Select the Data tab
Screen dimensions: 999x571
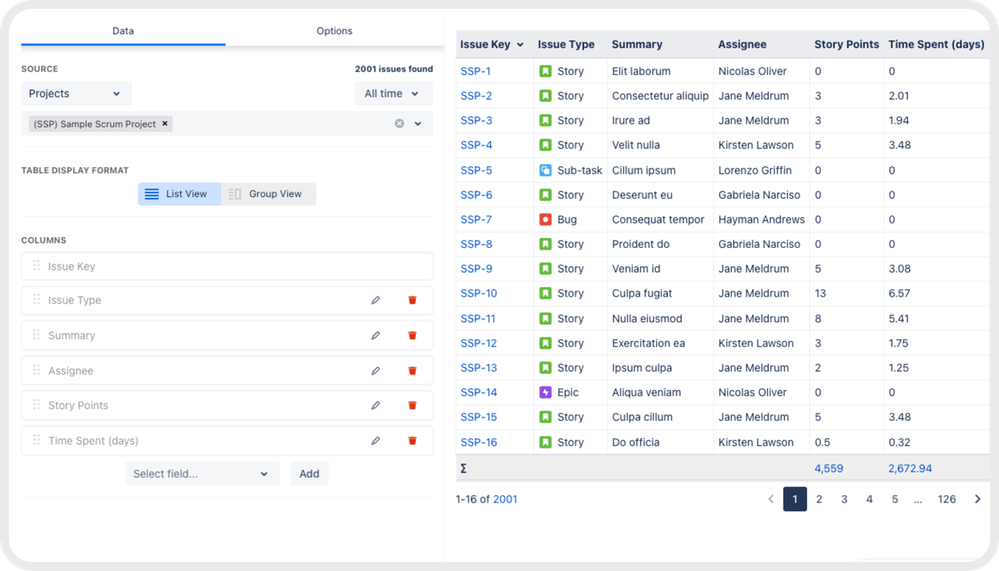pos(123,31)
